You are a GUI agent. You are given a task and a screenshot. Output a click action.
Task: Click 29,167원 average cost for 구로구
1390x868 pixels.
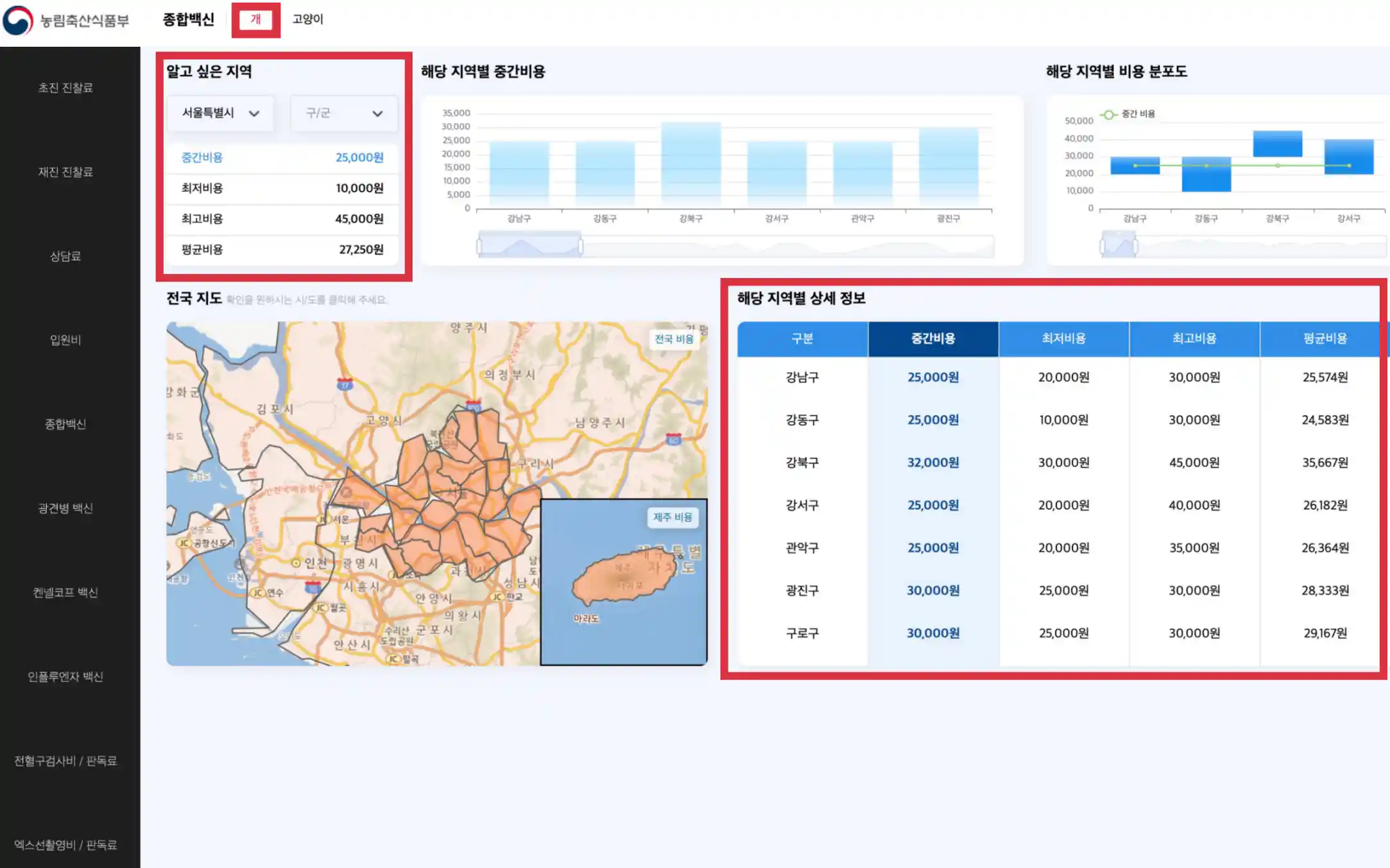[x=1325, y=633]
